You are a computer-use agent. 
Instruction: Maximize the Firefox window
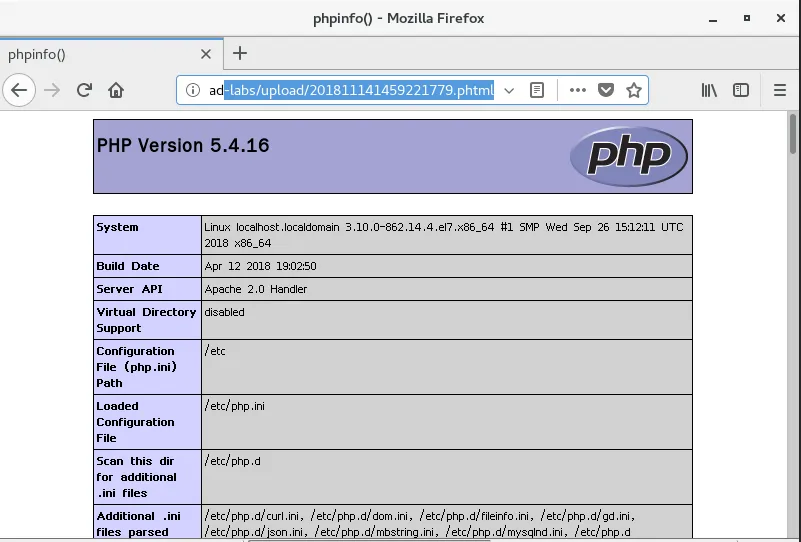(747, 18)
